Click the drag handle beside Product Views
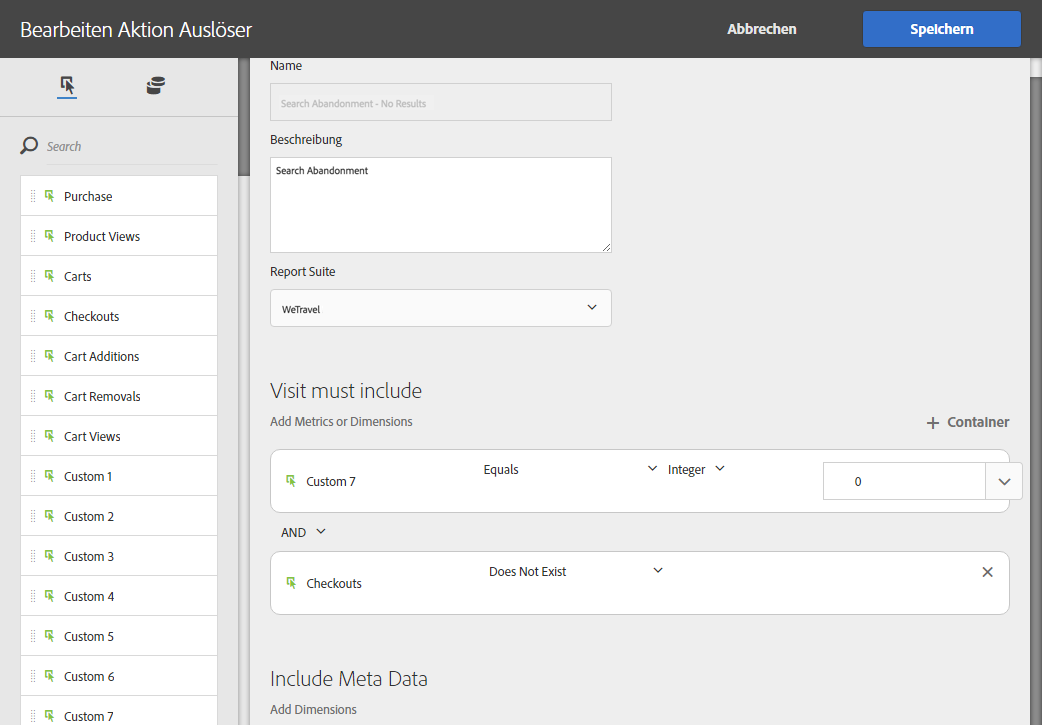 (33, 236)
